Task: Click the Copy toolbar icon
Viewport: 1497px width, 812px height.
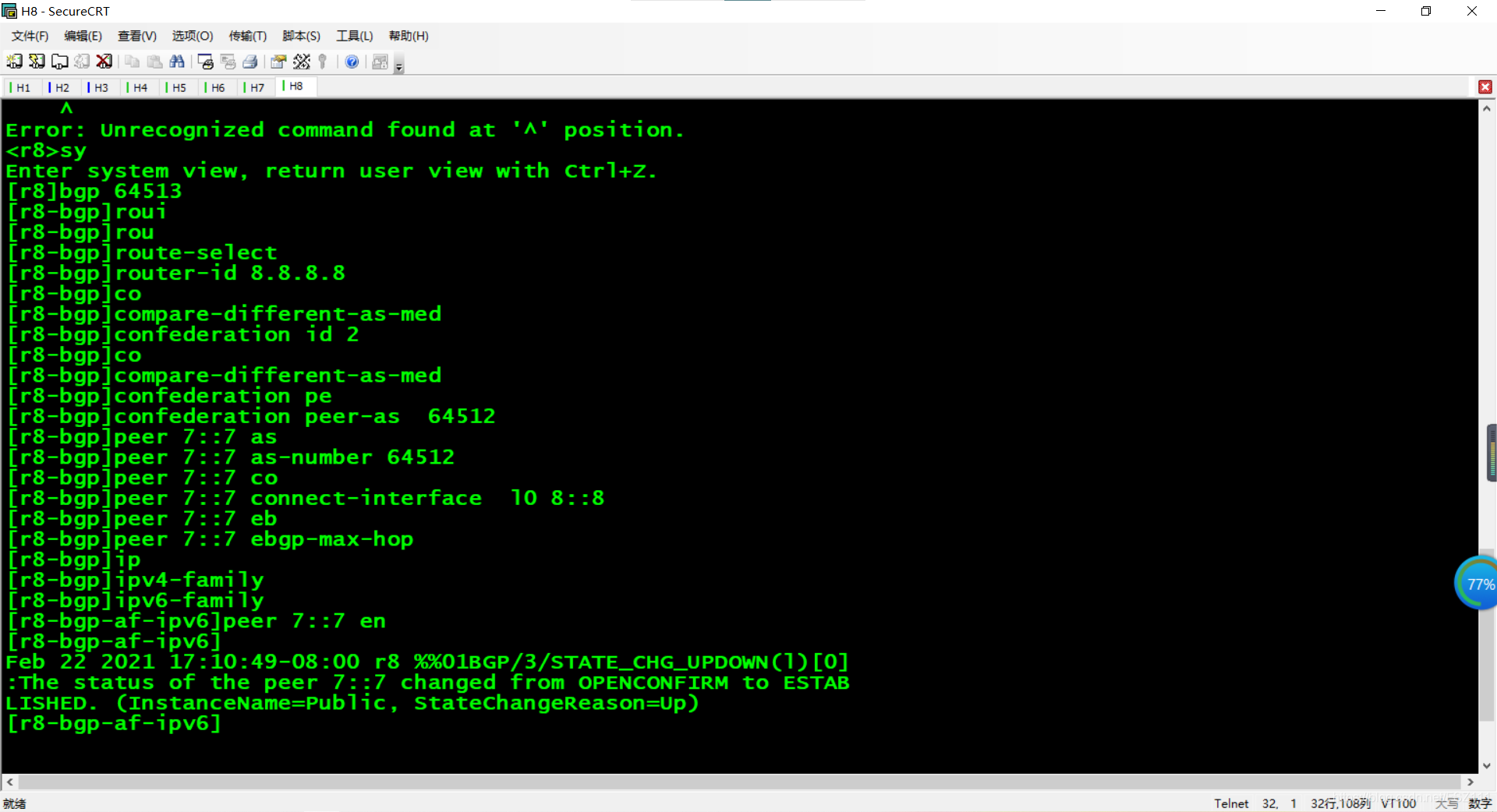Action: (x=132, y=62)
